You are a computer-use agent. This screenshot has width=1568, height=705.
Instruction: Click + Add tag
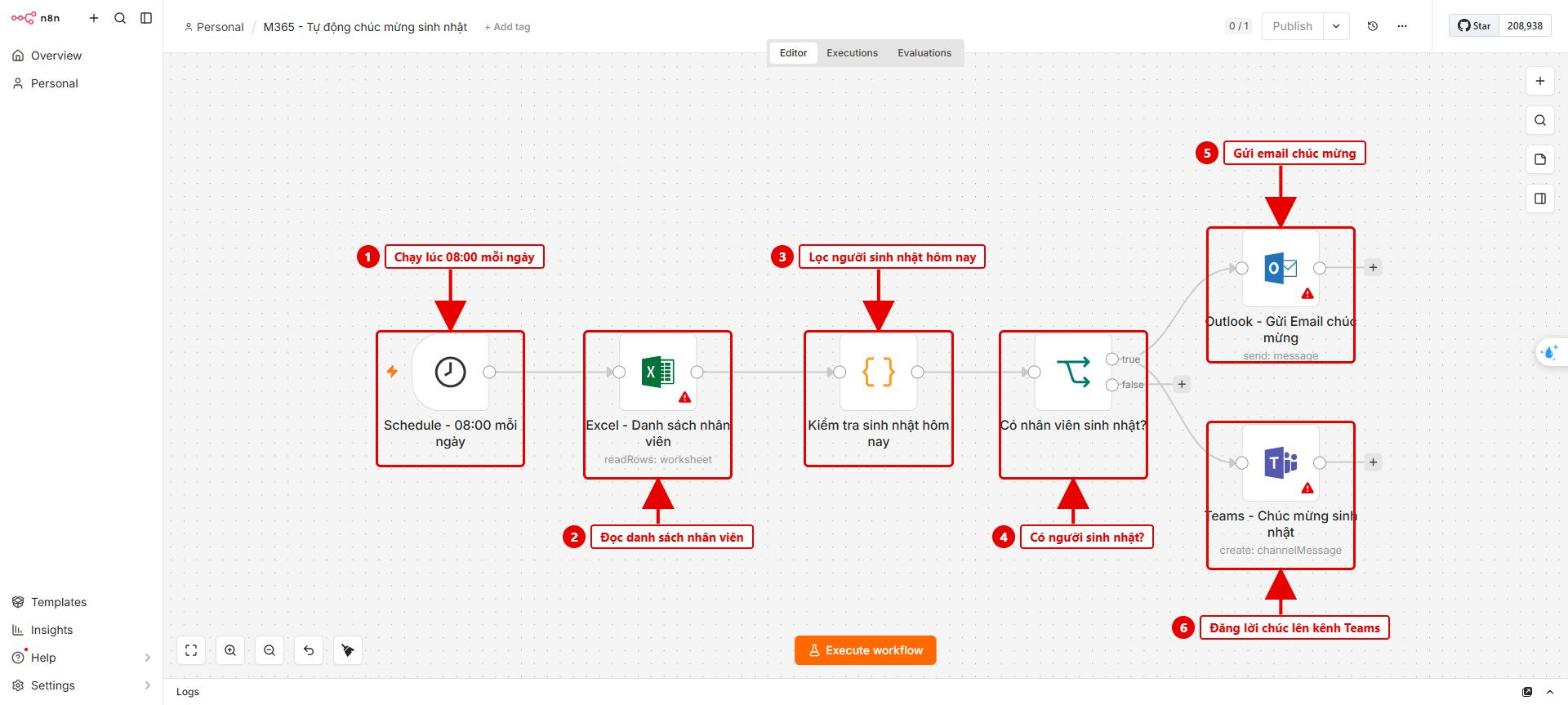tap(507, 27)
